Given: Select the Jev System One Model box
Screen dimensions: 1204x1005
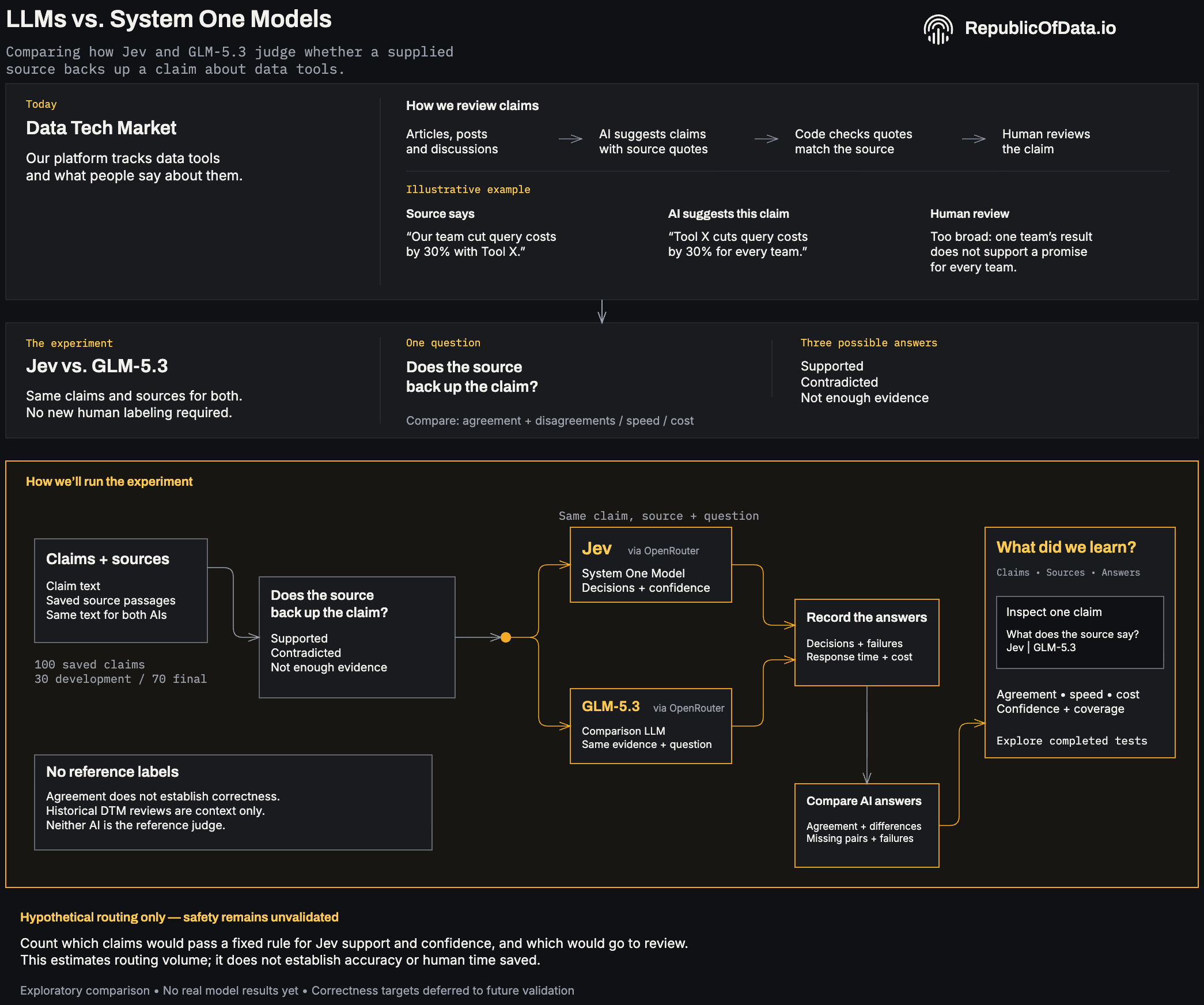Looking at the screenshot, I should [x=651, y=565].
